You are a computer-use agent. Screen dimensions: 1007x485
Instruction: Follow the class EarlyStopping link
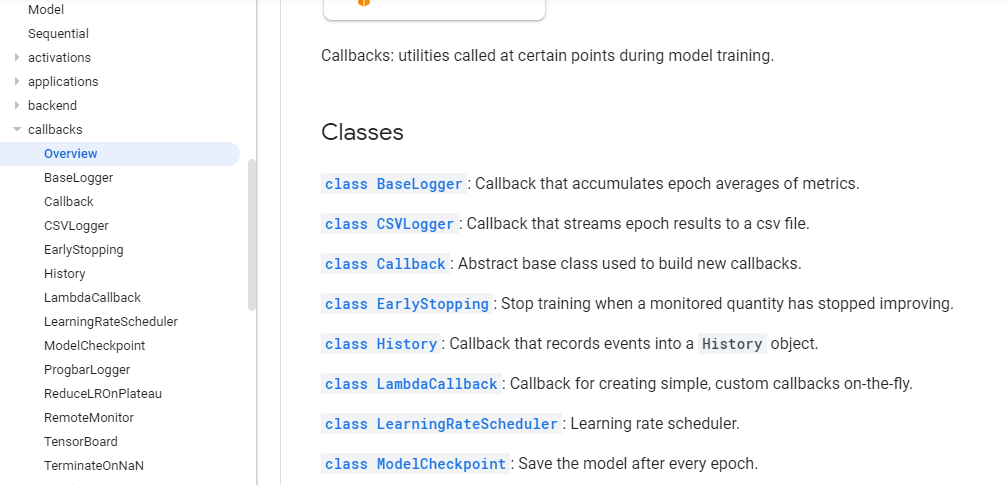(407, 304)
